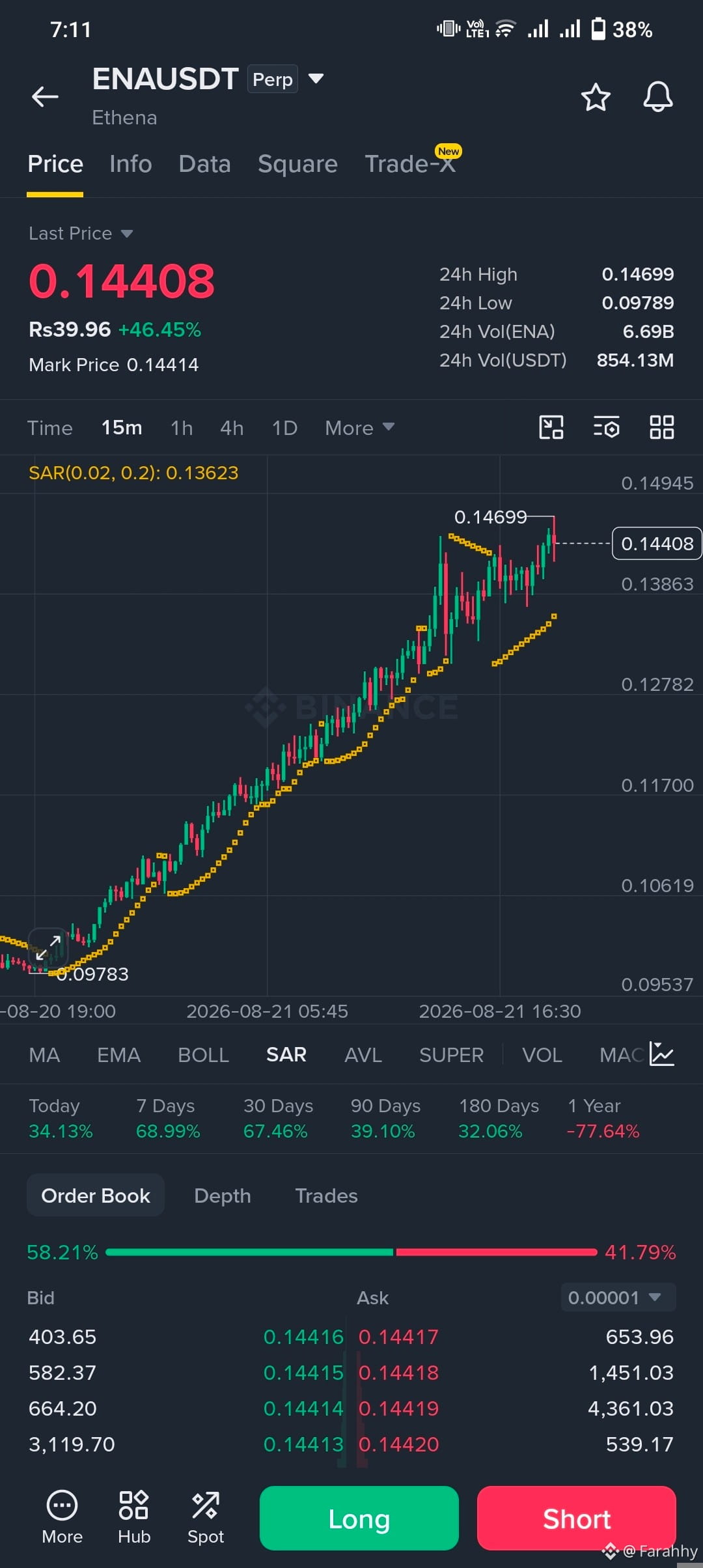Select bid price 0.14416

(303, 1337)
